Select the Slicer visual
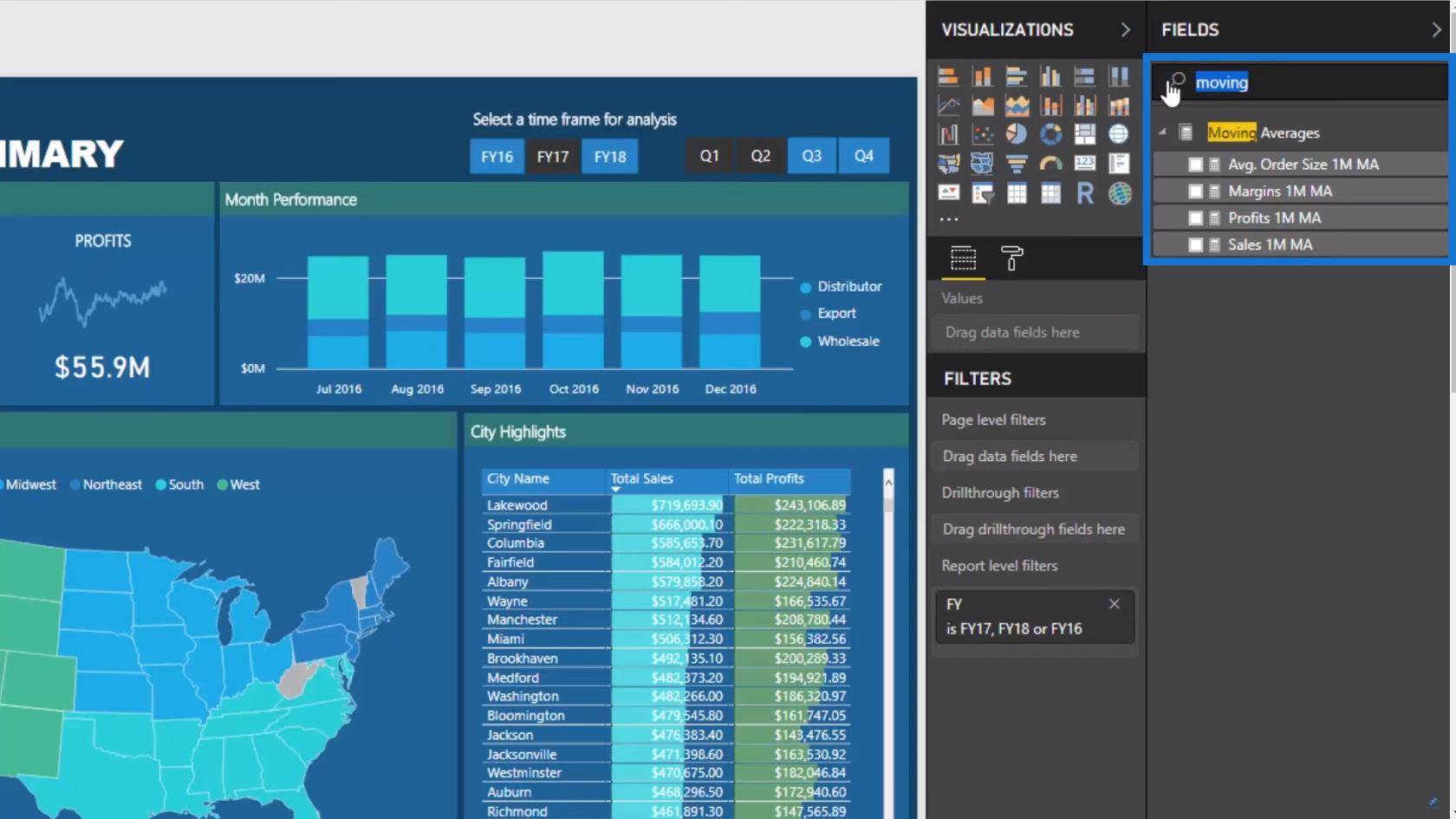 [983, 193]
